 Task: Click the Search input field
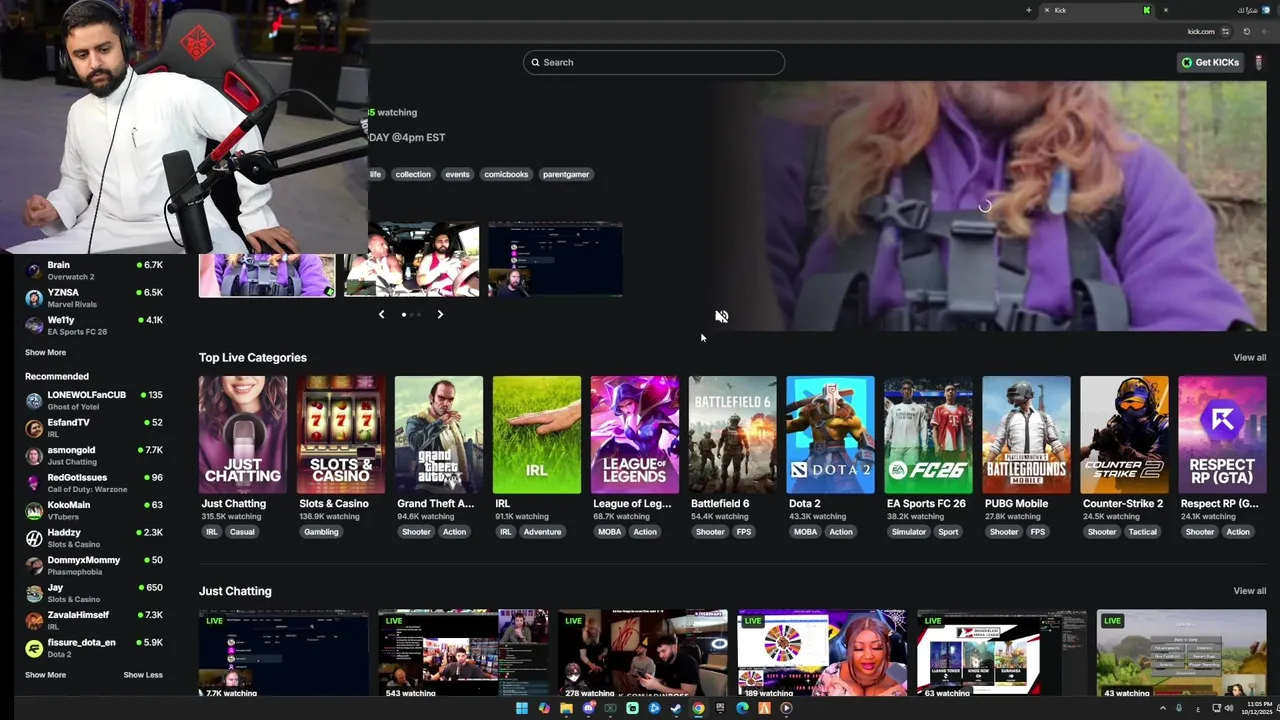click(654, 62)
